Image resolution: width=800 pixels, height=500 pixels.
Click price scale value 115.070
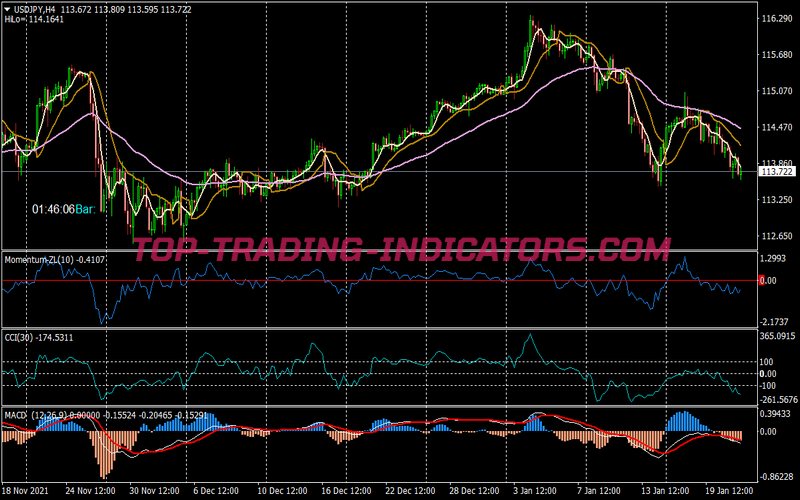tap(777, 91)
